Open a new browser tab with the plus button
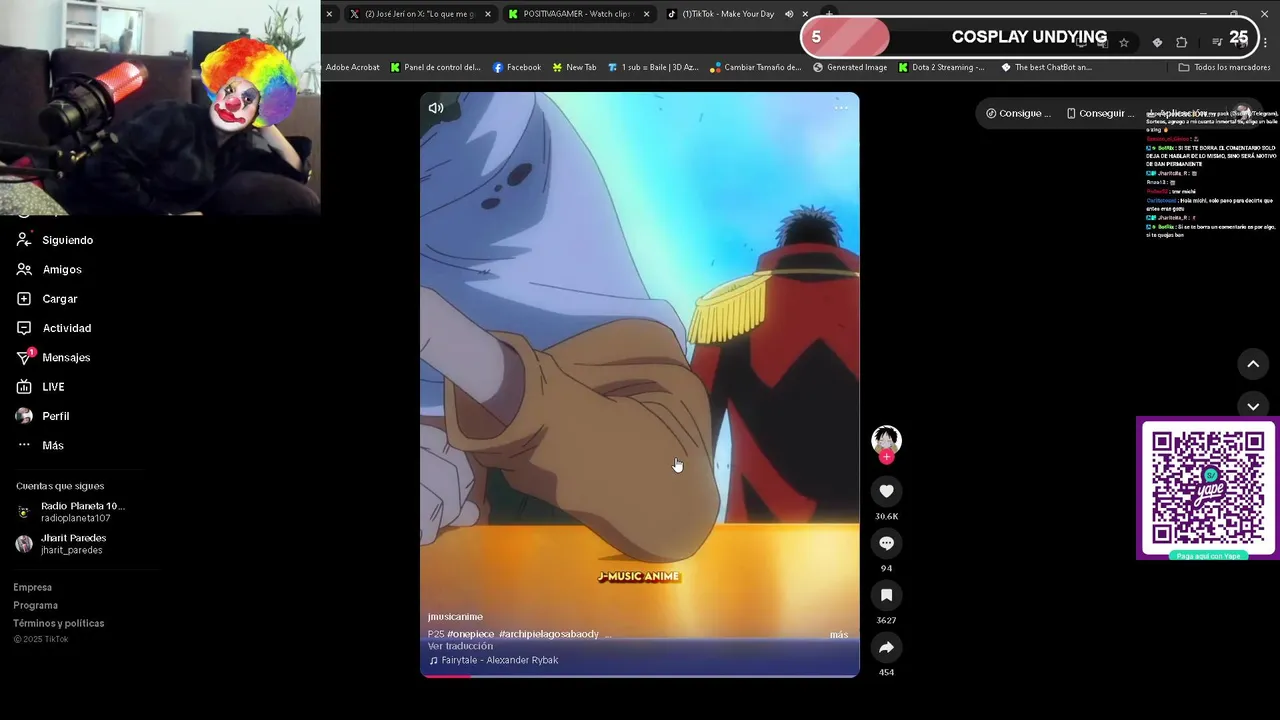This screenshot has width=1280, height=720. pyautogui.click(x=829, y=14)
